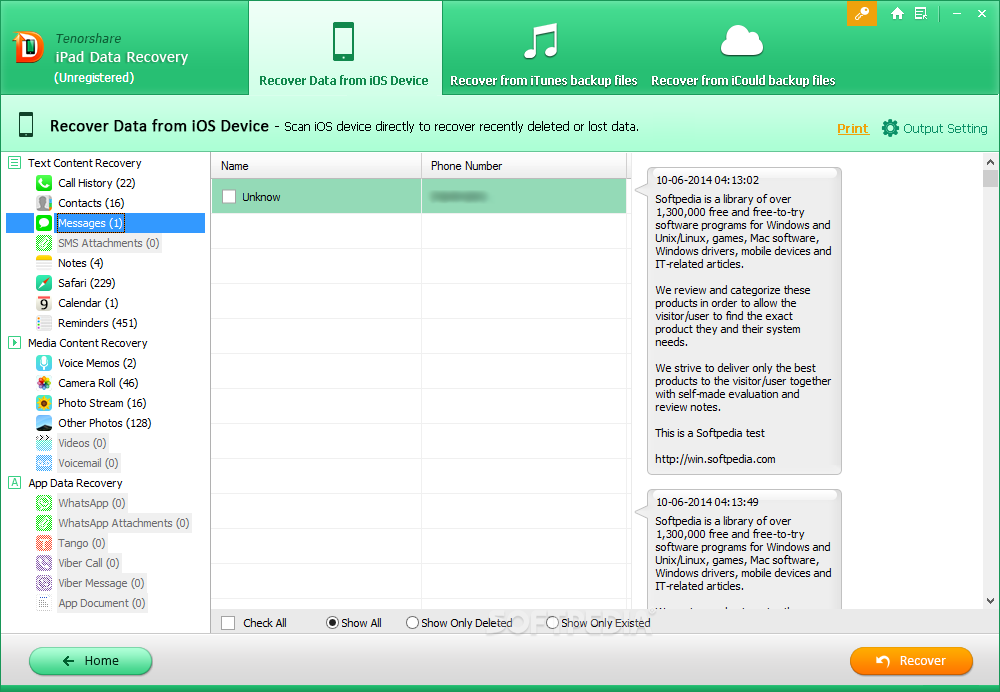The width and height of the screenshot is (1000, 692).
Task: Select Other Photos (128) in tree
Action: pyautogui.click(x=105, y=423)
